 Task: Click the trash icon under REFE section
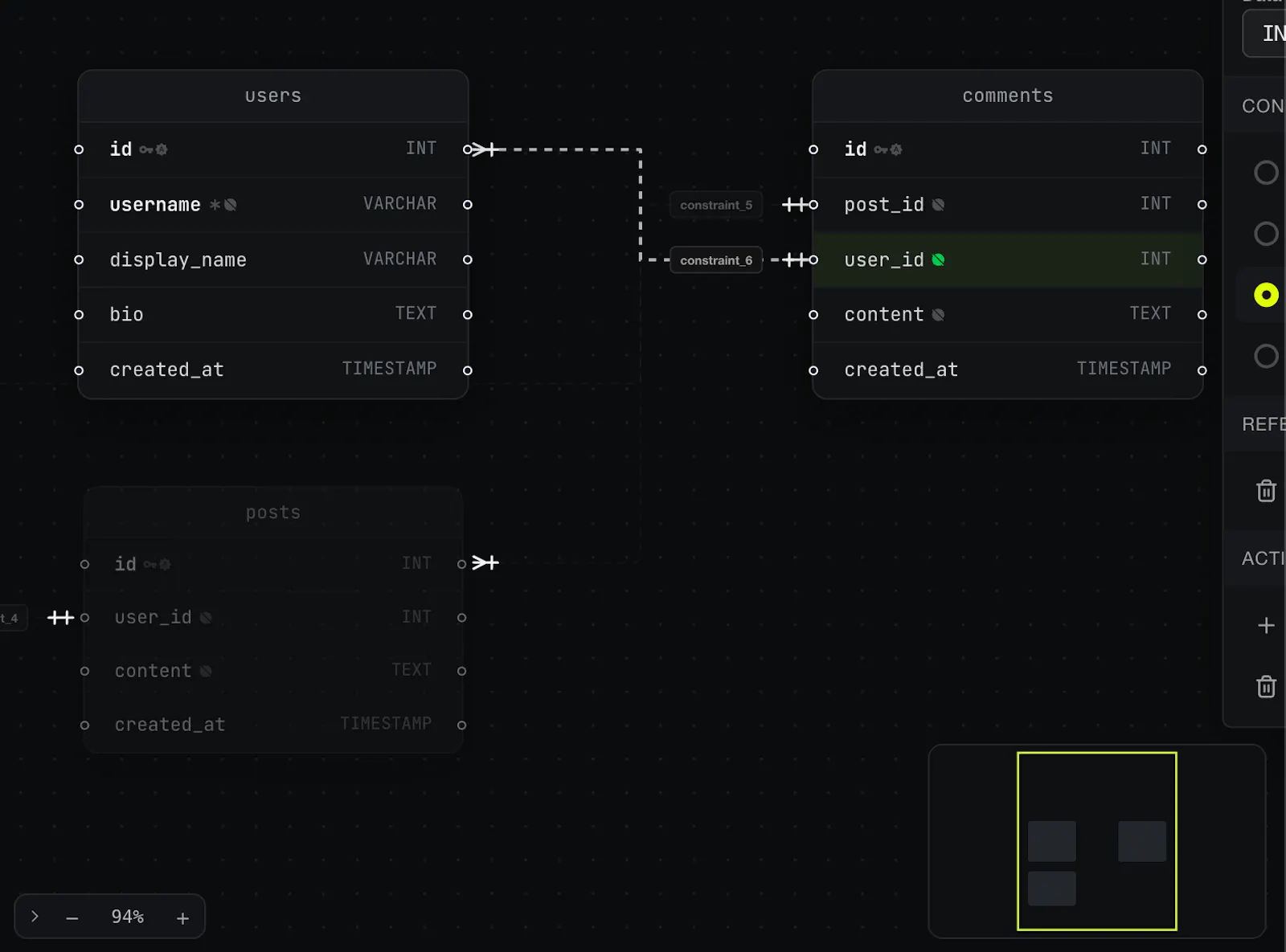[x=1266, y=490]
